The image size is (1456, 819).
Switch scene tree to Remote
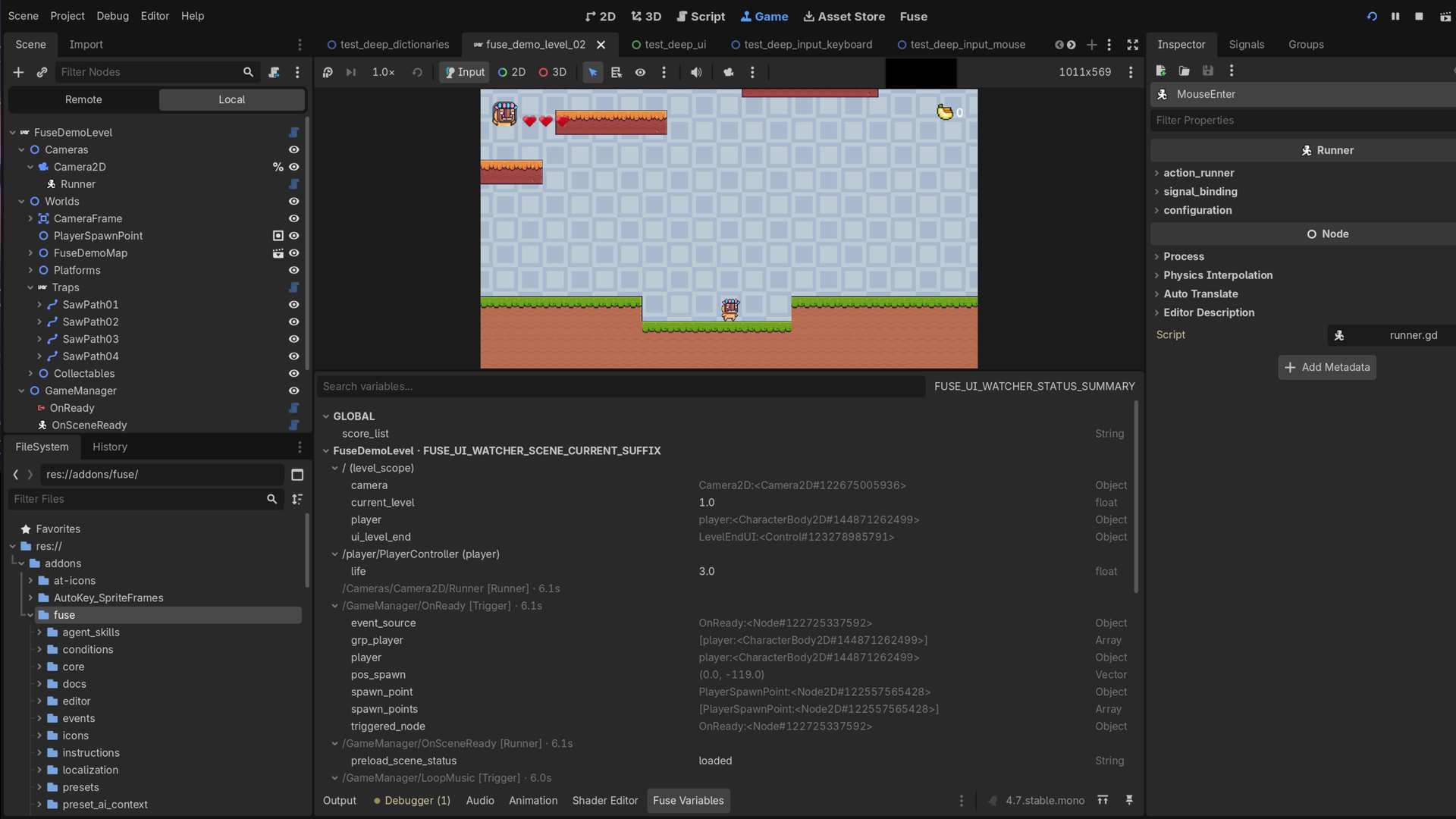83,99
